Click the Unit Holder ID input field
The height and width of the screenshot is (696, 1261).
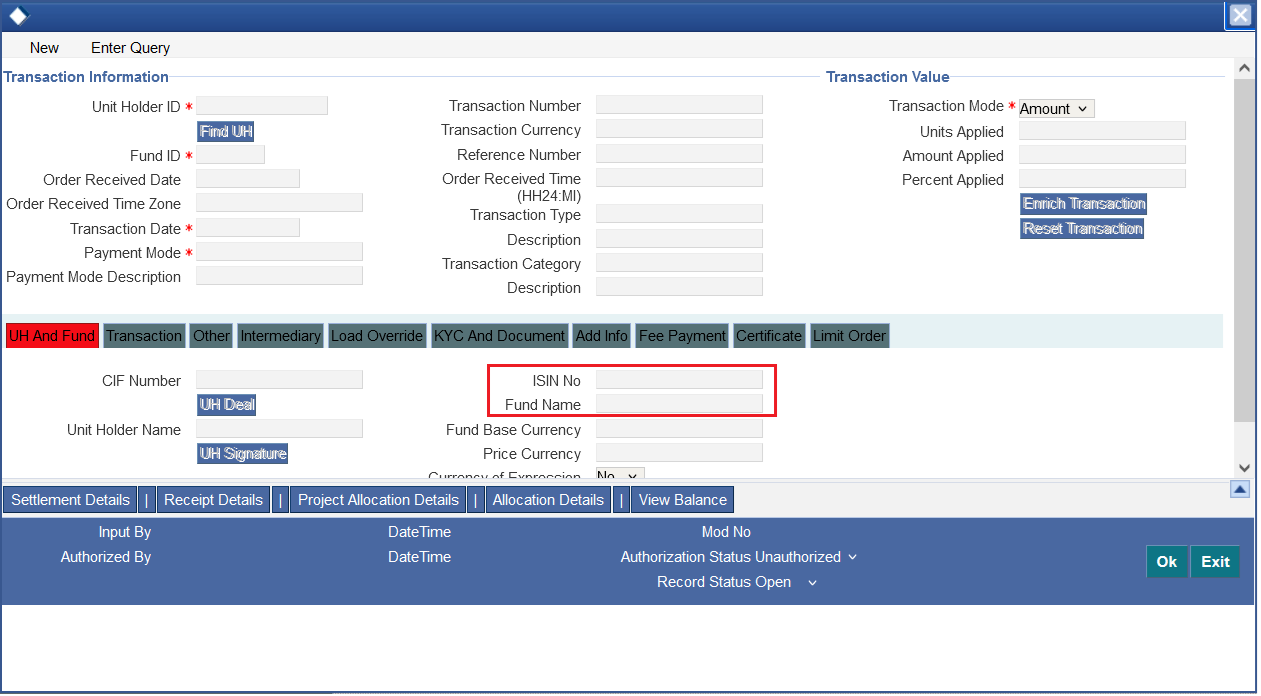pyautogui.click(x=262, y=106)
